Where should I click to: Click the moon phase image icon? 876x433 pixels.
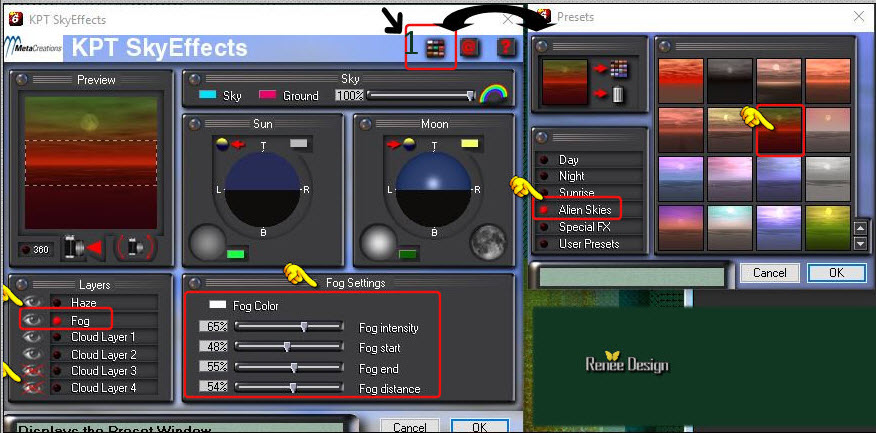(487, 242)
